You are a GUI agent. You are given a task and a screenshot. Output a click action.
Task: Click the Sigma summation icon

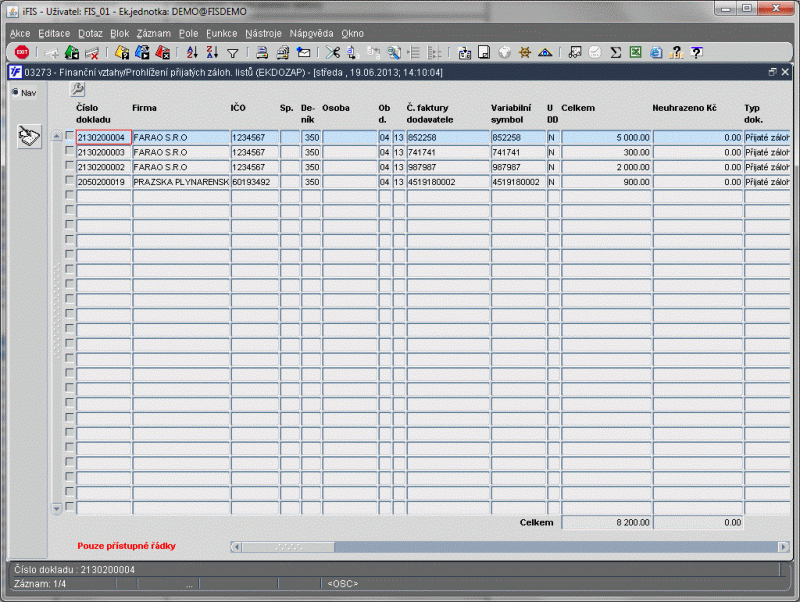tap(616, 52)
